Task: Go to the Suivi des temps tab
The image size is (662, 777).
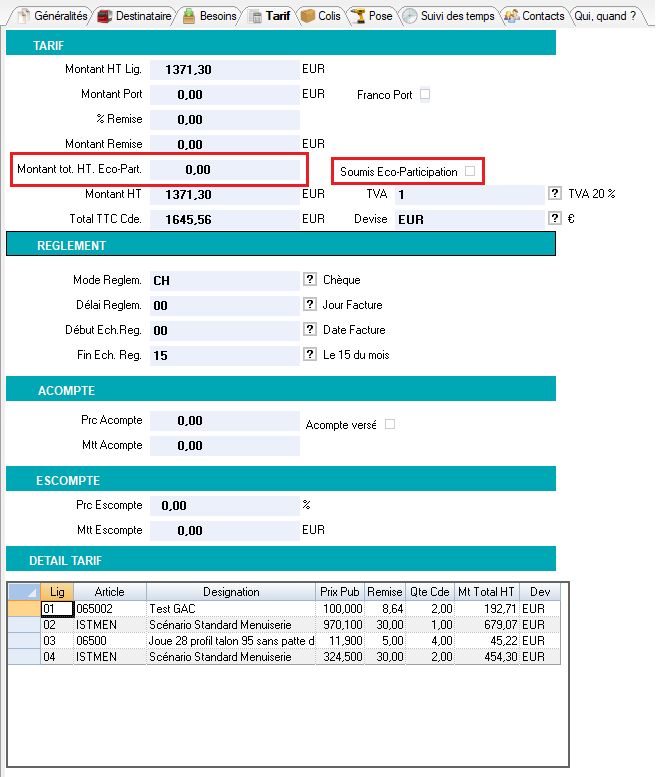Action: click(x=449, y=17)
